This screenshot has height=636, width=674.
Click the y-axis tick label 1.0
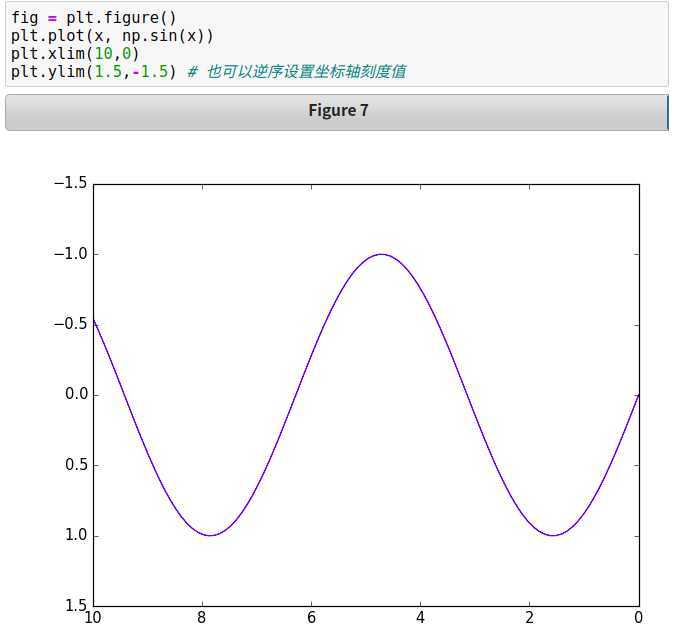tap(77, 535)
